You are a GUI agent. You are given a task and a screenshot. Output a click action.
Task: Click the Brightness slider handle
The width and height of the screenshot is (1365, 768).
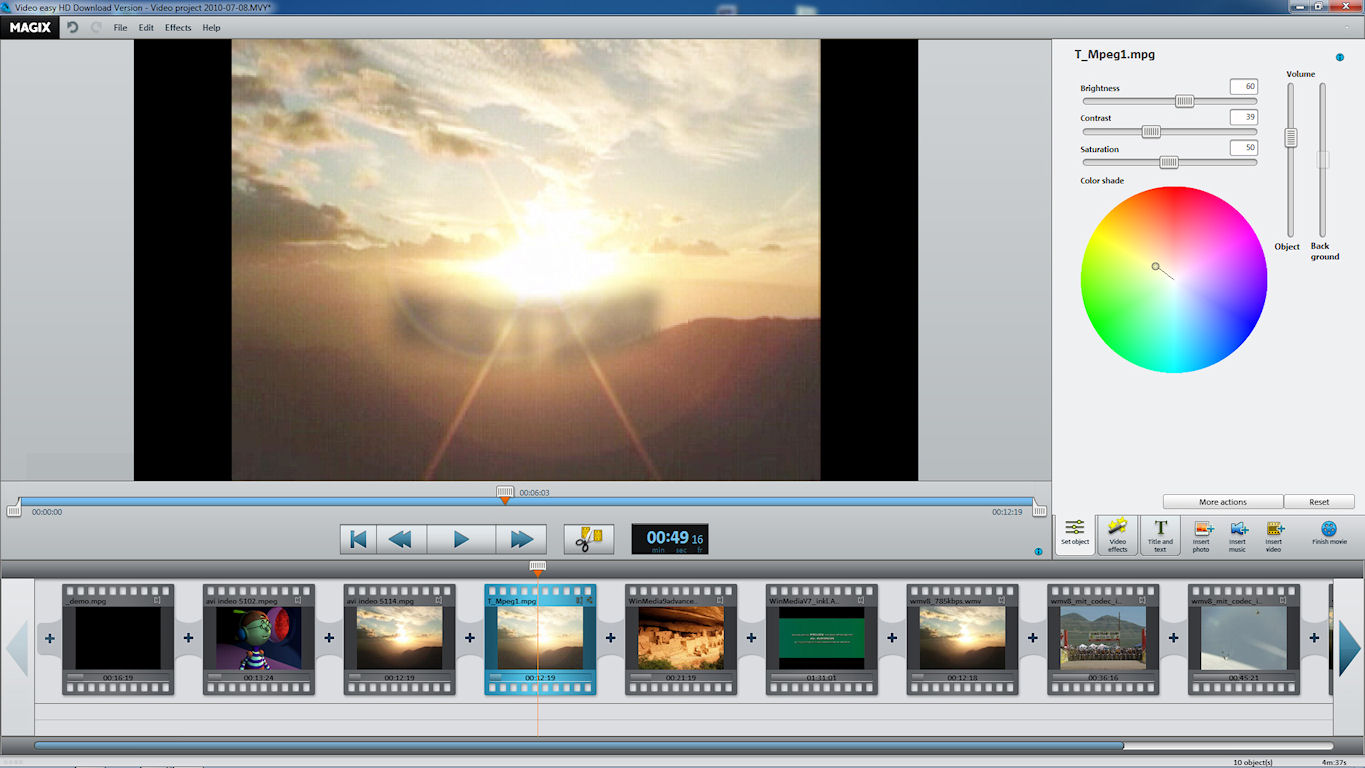(1184, 101)
